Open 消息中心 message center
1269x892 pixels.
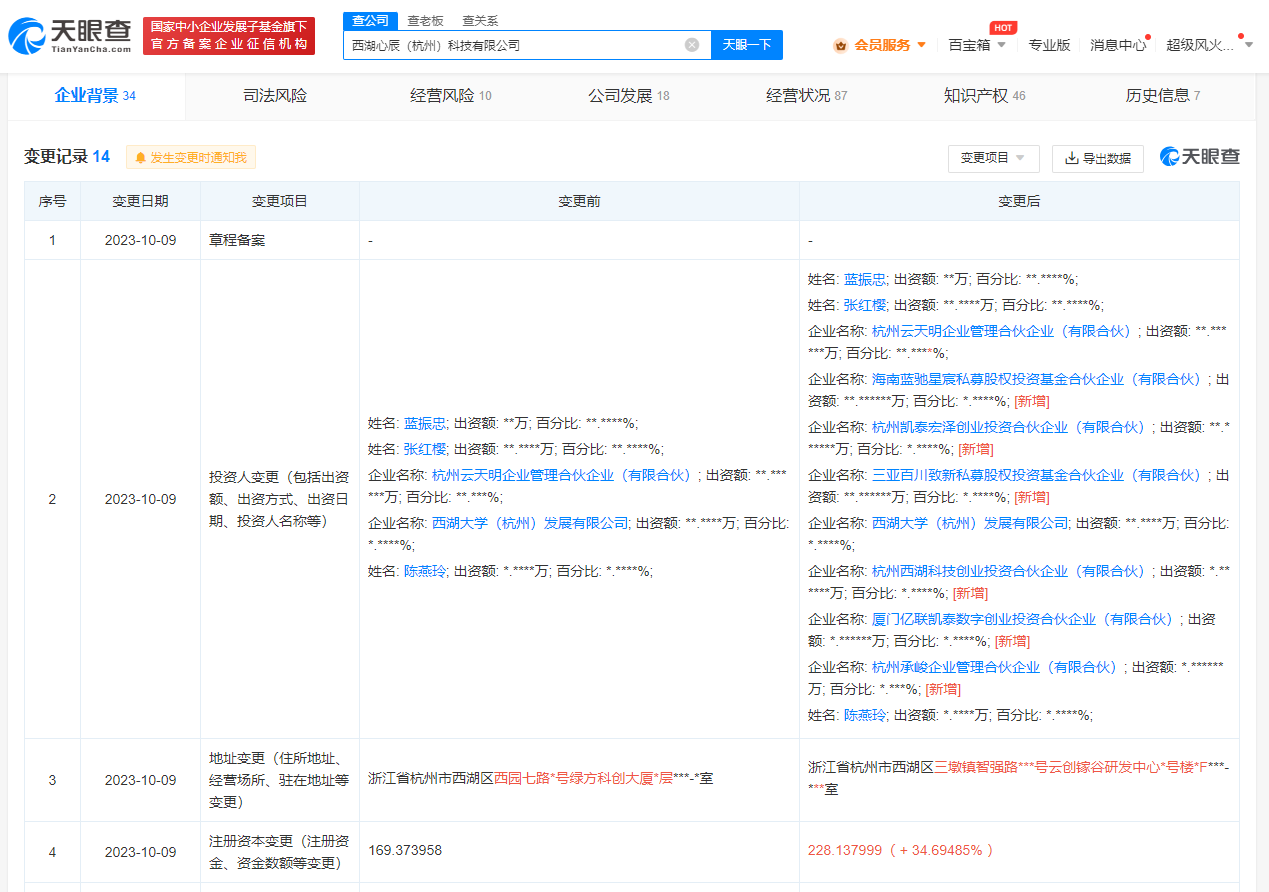click(x=1117, y=45)
